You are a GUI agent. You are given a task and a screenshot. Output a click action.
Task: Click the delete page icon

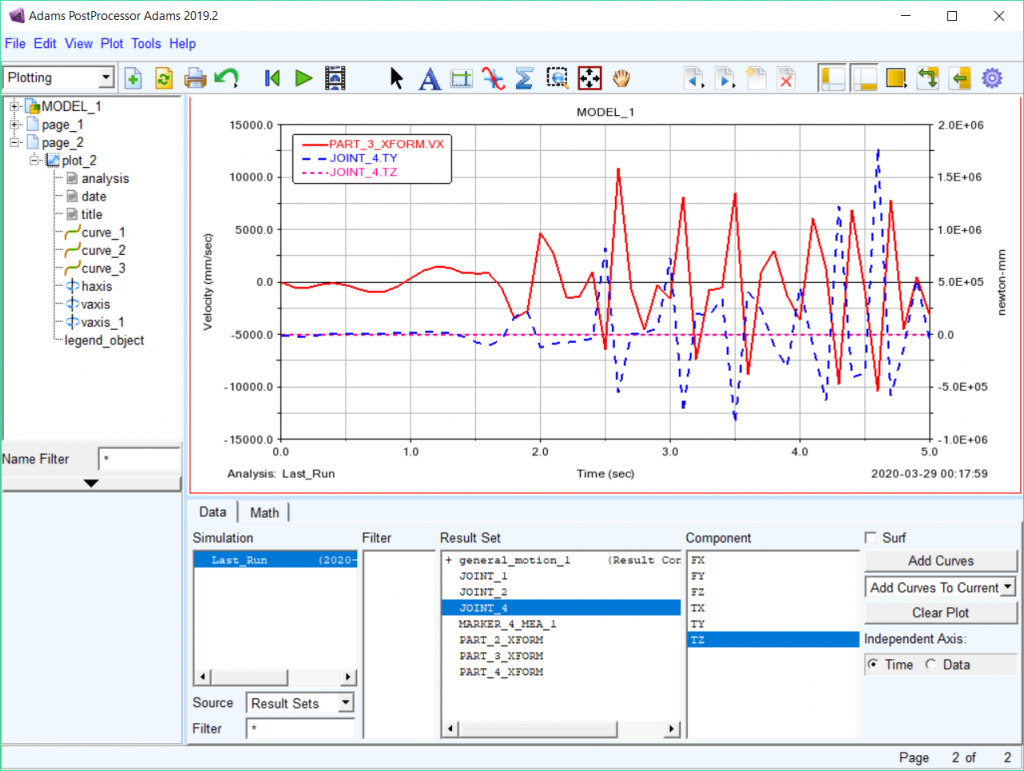[787, 78]
